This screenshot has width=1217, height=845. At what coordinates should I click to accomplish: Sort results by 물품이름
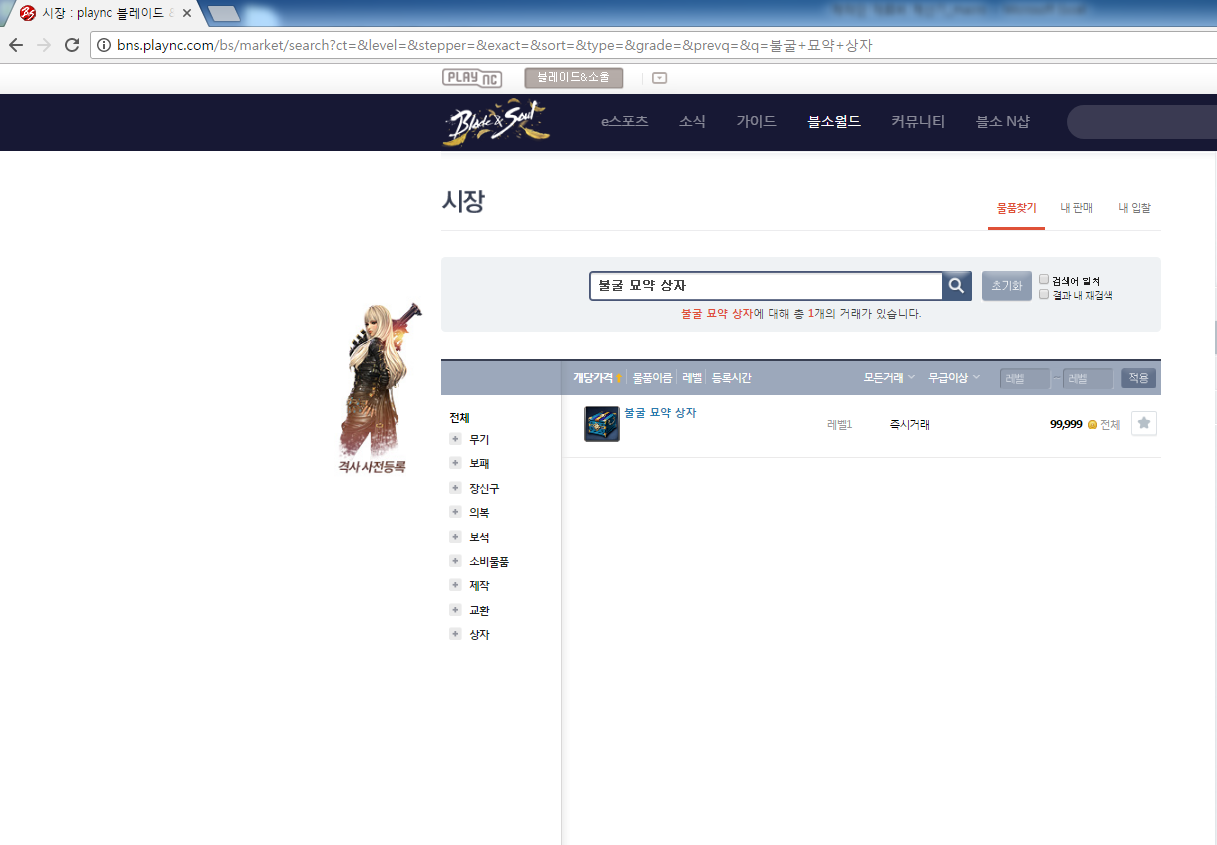[652, 378]
